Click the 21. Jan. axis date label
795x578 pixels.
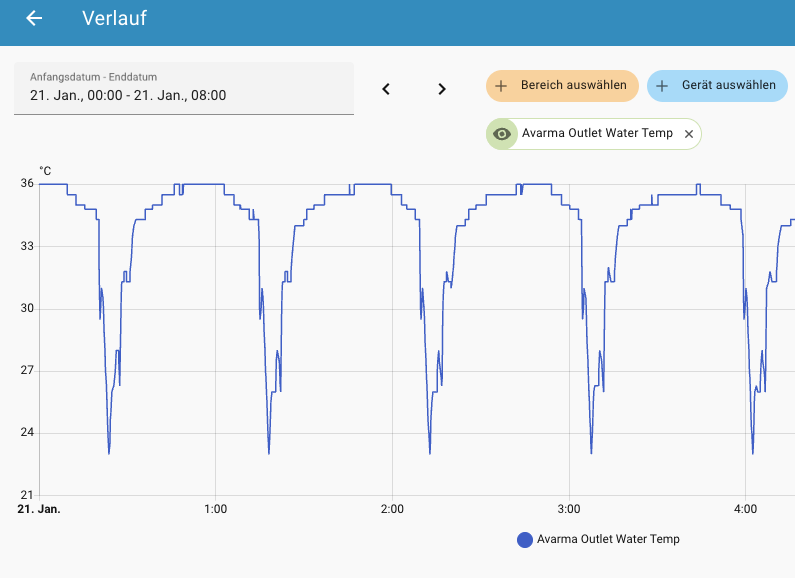pyautogui.click(x=40, y=509)
